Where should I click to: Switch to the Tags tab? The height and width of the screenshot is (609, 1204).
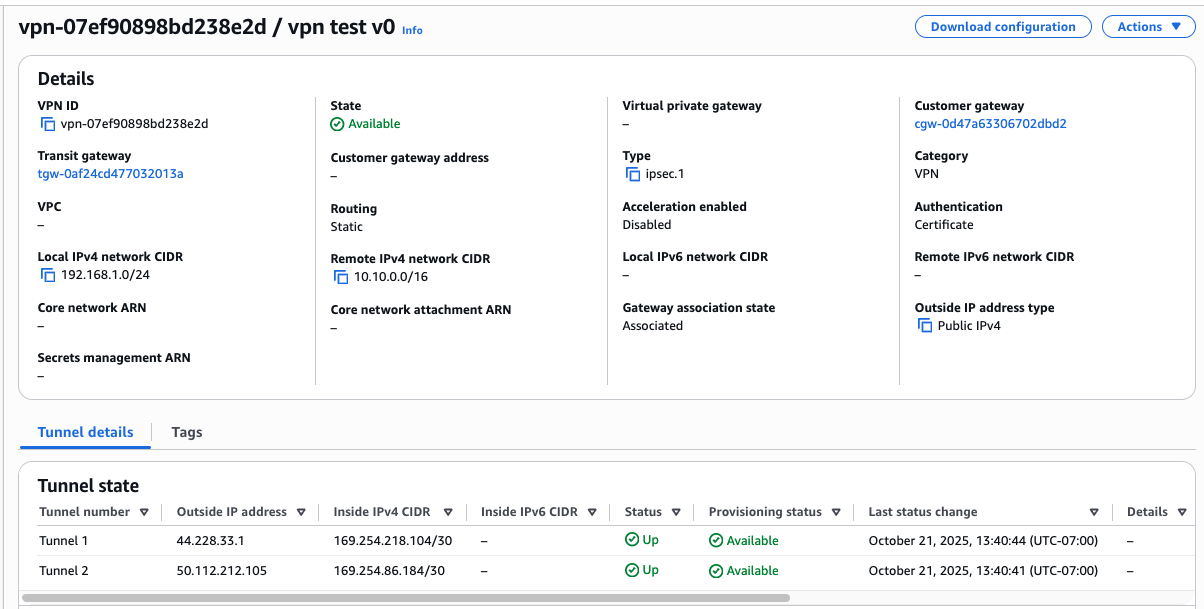click(186, 432)
